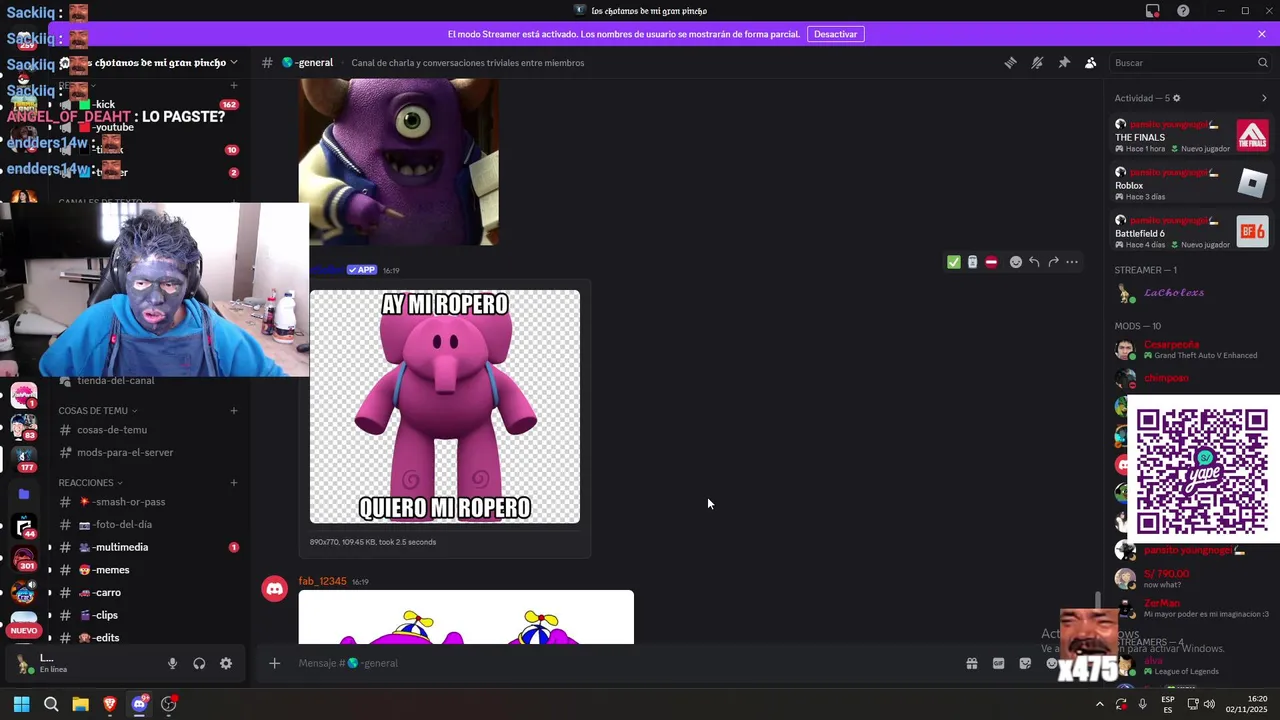Open the mods-para-el-server channel
The height and width of the screenshot is (720, 1280).
148,452
